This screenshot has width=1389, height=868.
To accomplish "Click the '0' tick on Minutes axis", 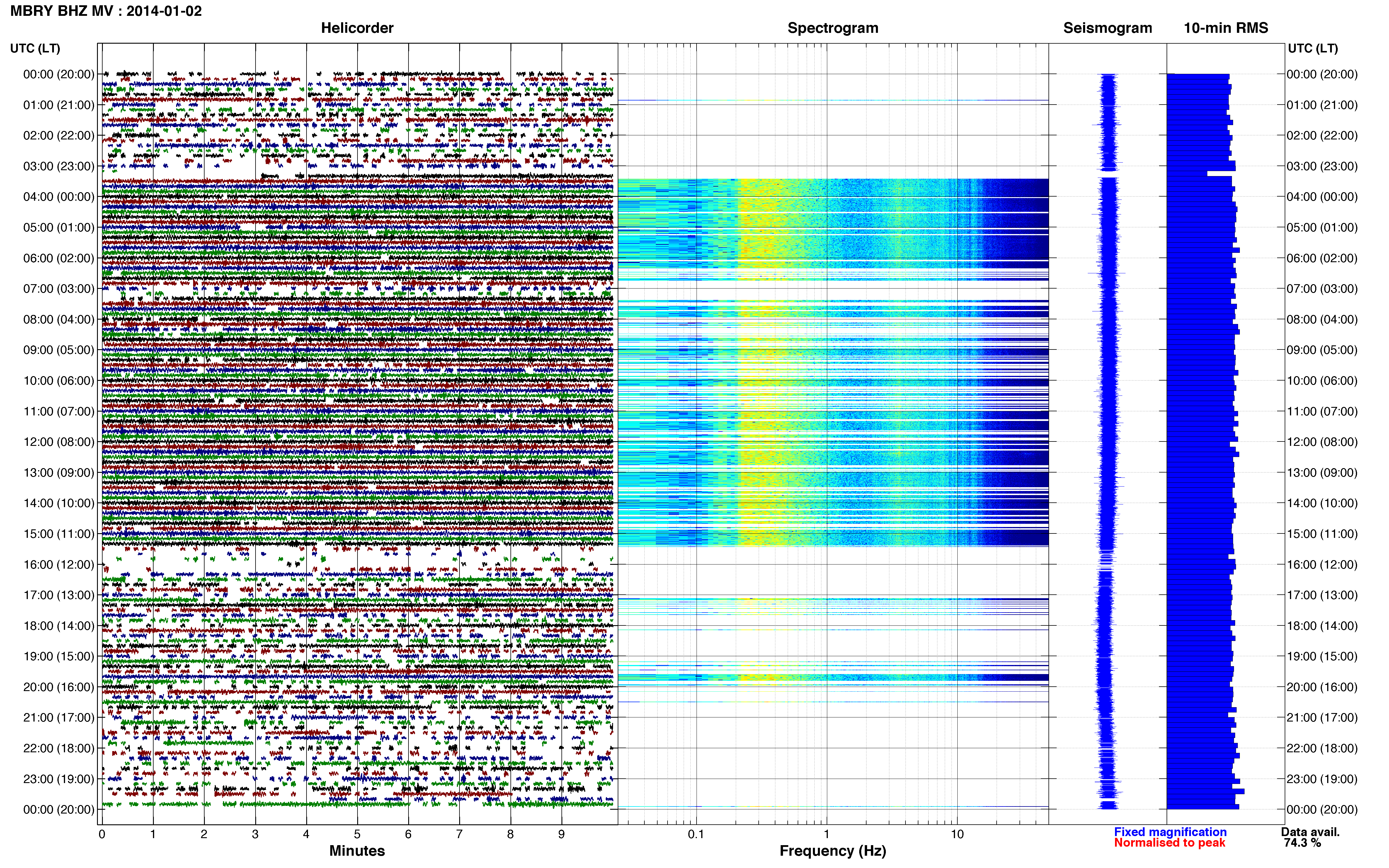I will click(102, 834).
